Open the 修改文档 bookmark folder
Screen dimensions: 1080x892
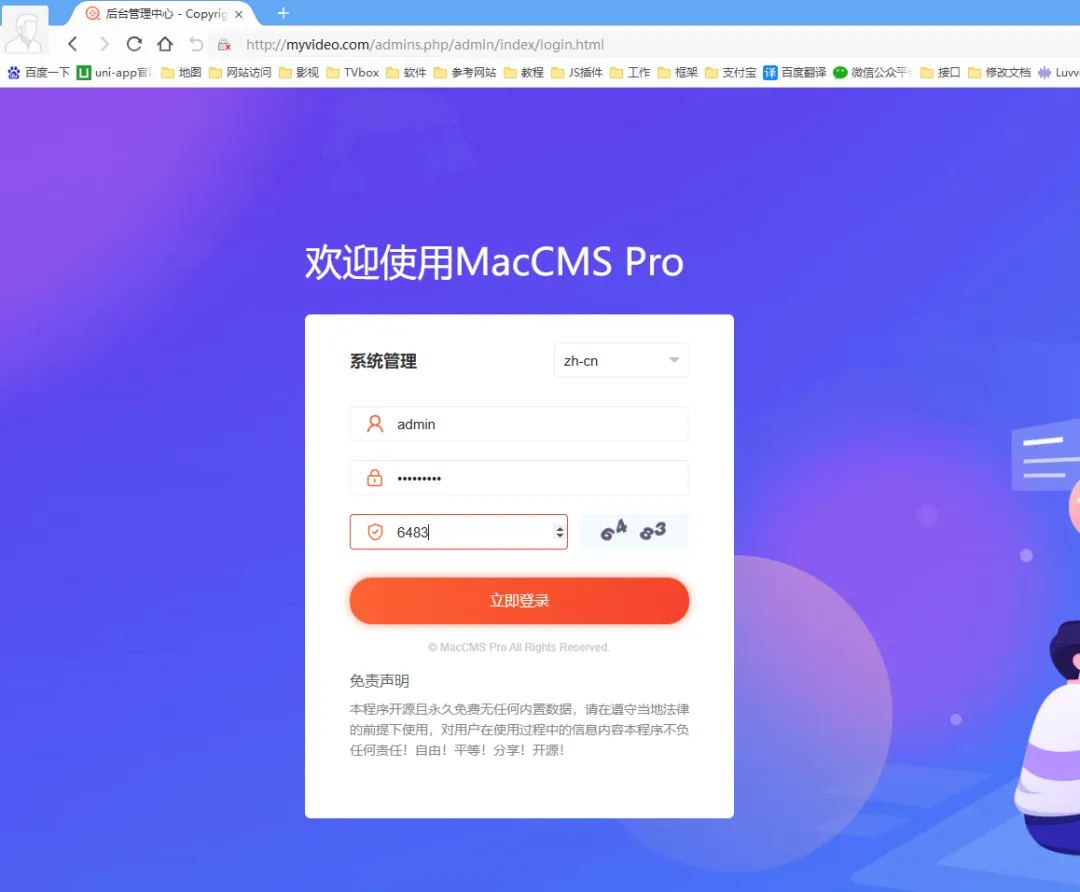click(999, 72)
